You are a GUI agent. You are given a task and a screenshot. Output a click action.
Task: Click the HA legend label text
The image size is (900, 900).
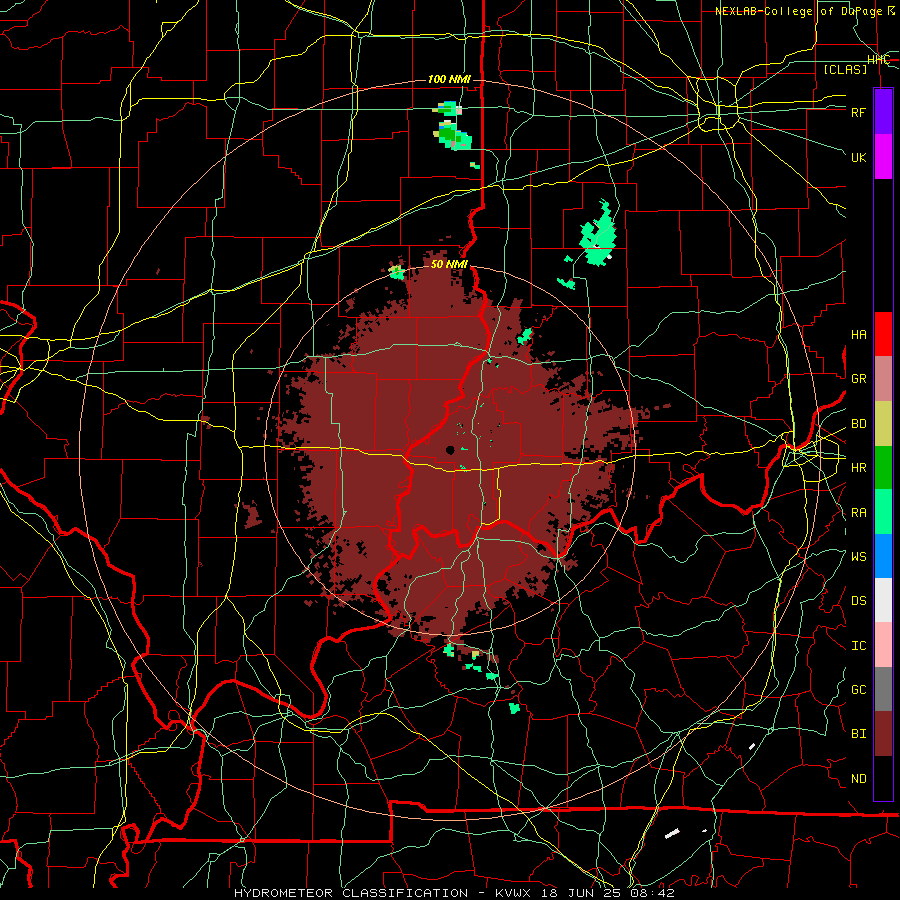858,335
